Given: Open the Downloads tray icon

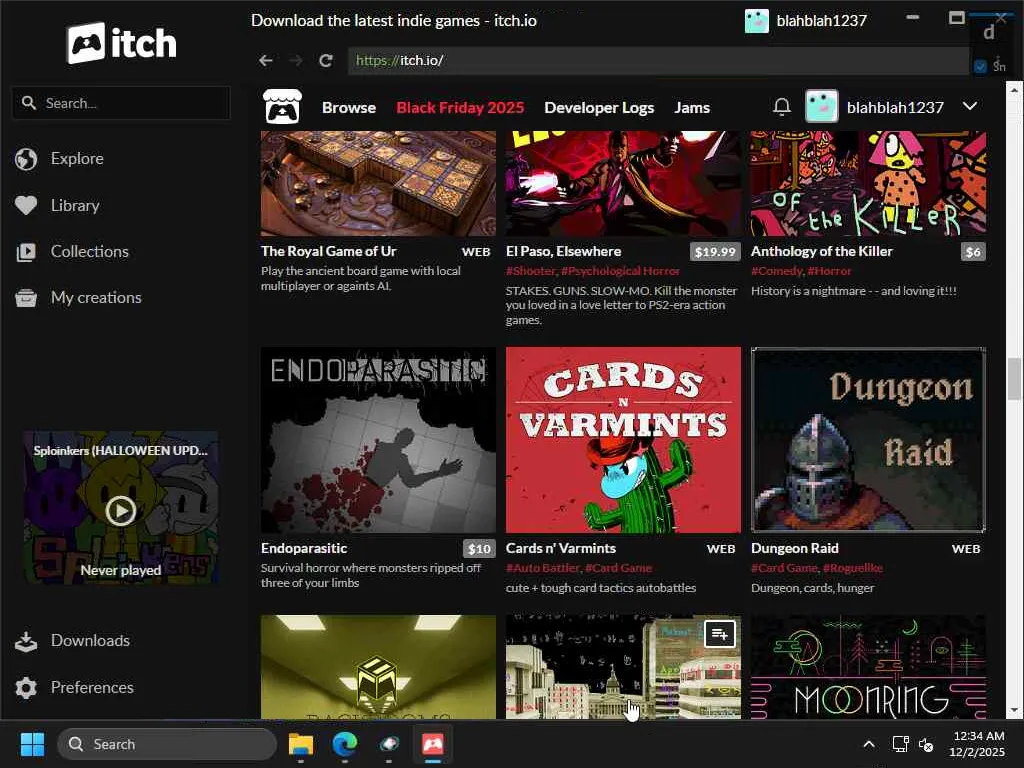Looking at the screenshot, I should tap(26, 641).
